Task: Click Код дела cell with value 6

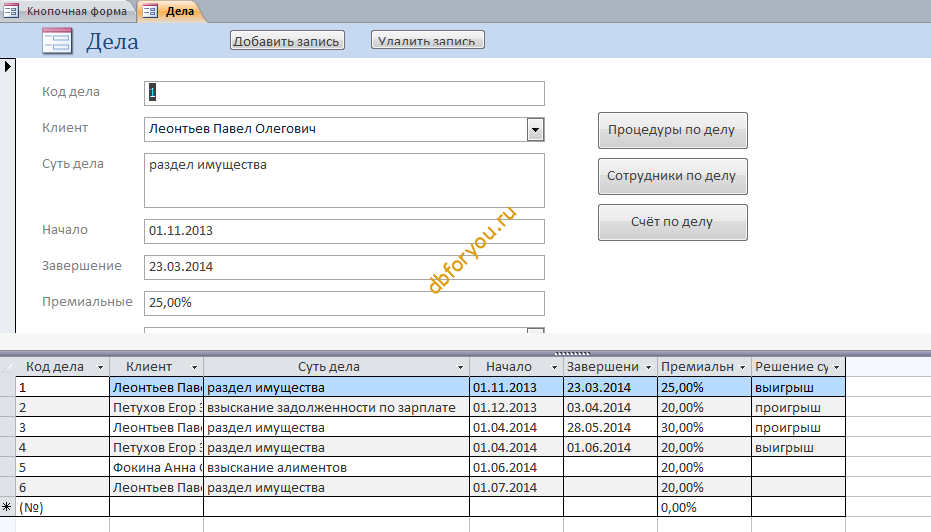Action: [x=62, y=487]
